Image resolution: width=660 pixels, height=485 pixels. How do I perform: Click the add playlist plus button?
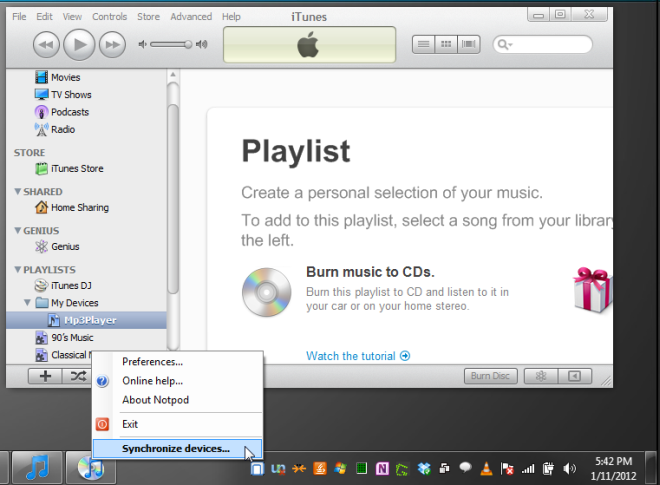45,376
